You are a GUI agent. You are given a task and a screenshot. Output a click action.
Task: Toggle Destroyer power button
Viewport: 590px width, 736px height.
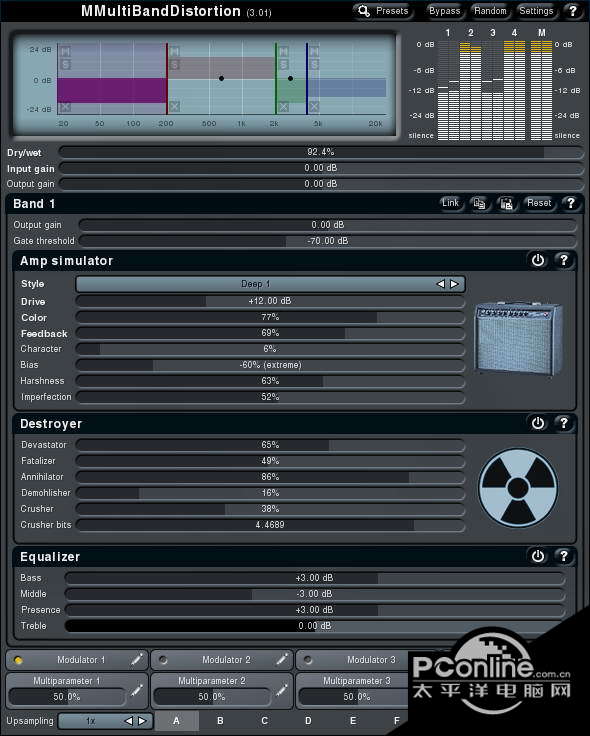point(538,423)
